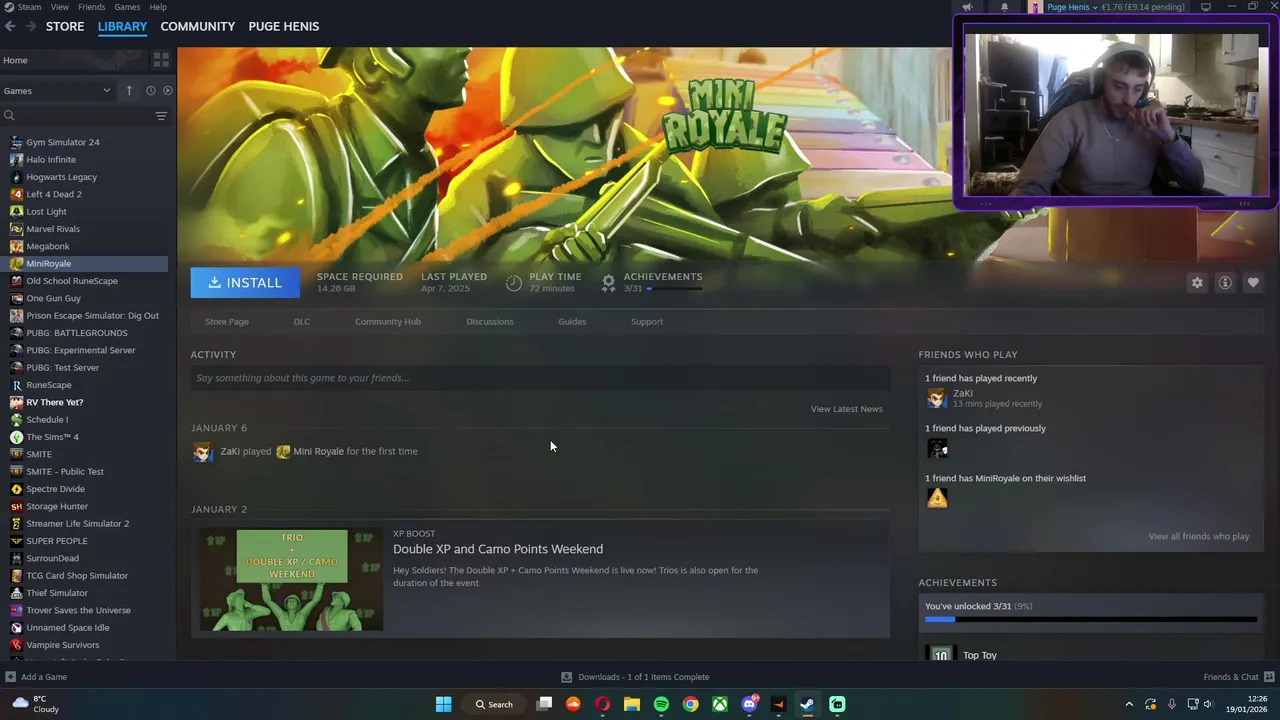Open the Guides link
The width and height of the screenshot is (1280, 720).
click(572, 322)
